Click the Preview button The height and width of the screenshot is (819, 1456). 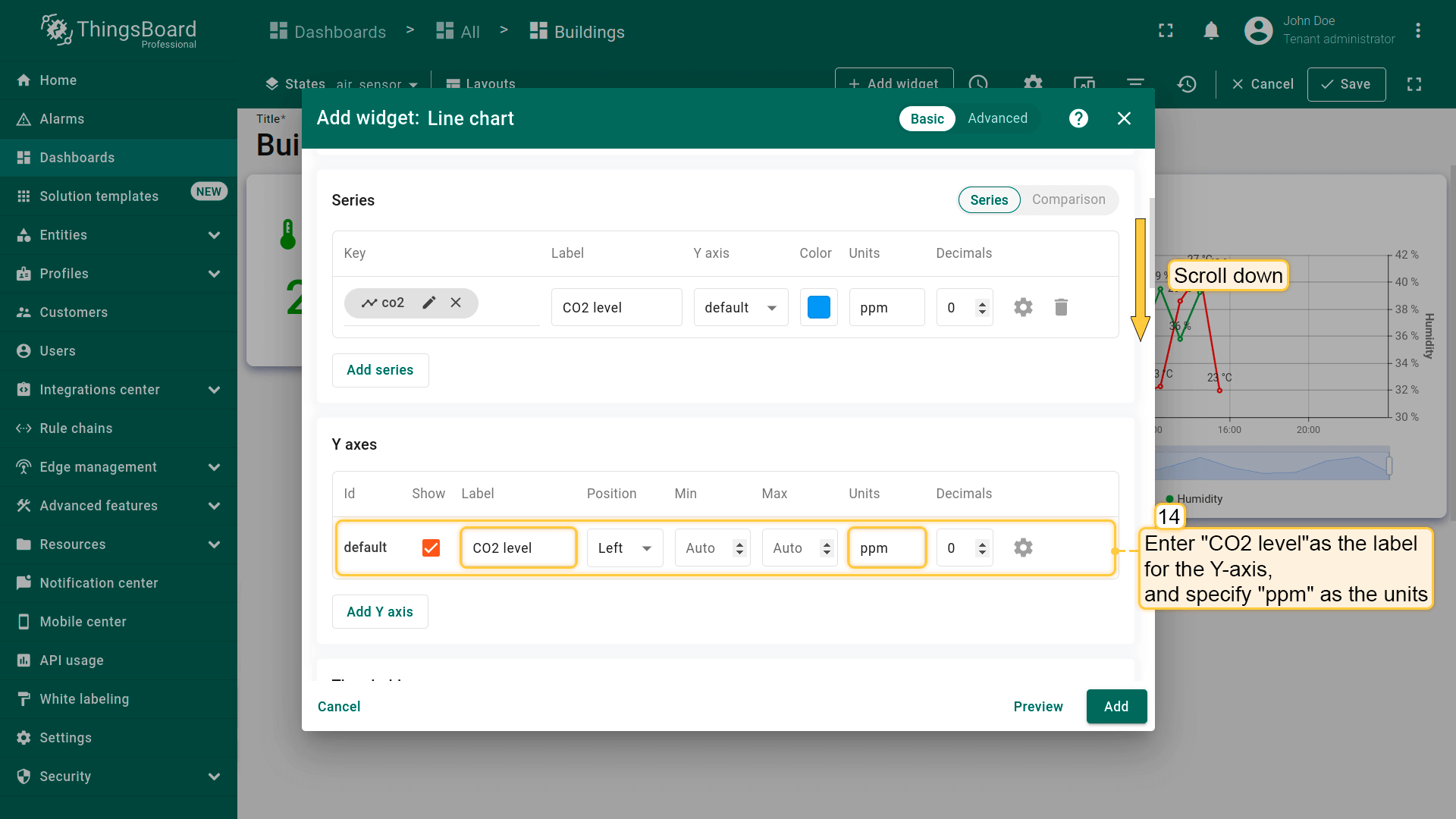(1037, 706)
